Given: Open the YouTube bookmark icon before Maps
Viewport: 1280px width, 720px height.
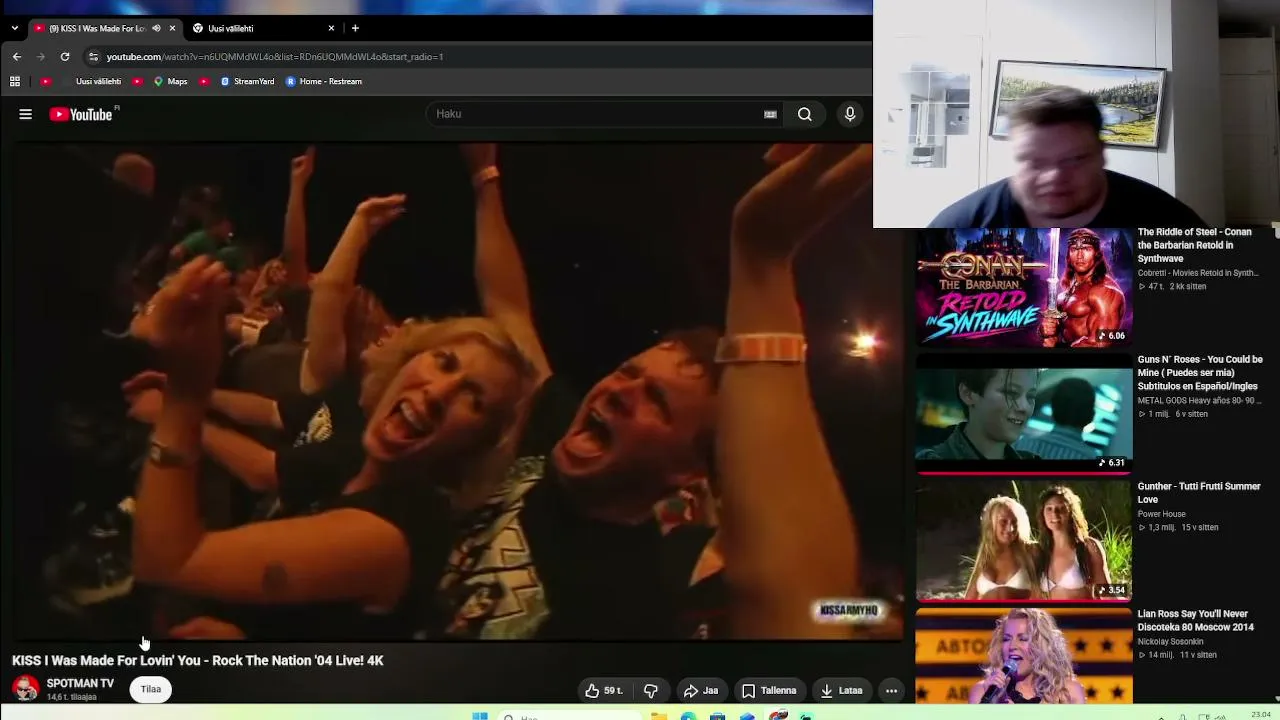Looking at the screenshot, I should pyautogui.click(x=138, y=81).
